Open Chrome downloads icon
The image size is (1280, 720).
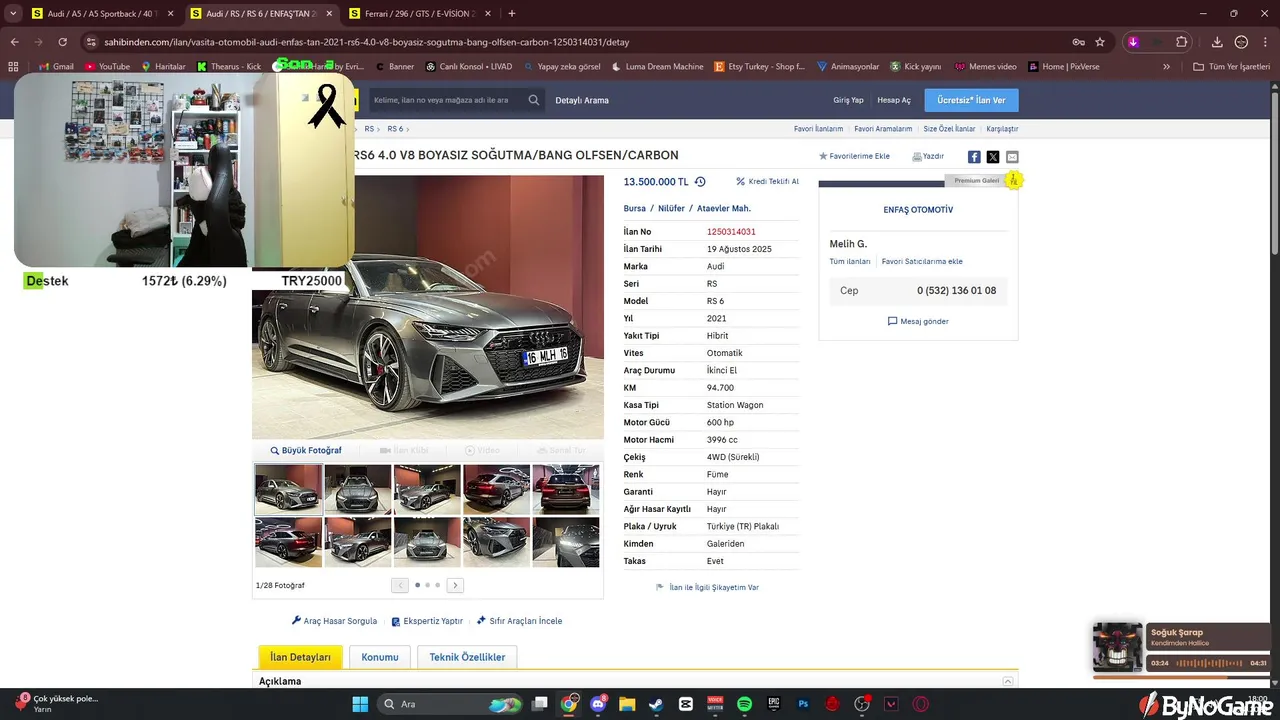point(1217,42)
